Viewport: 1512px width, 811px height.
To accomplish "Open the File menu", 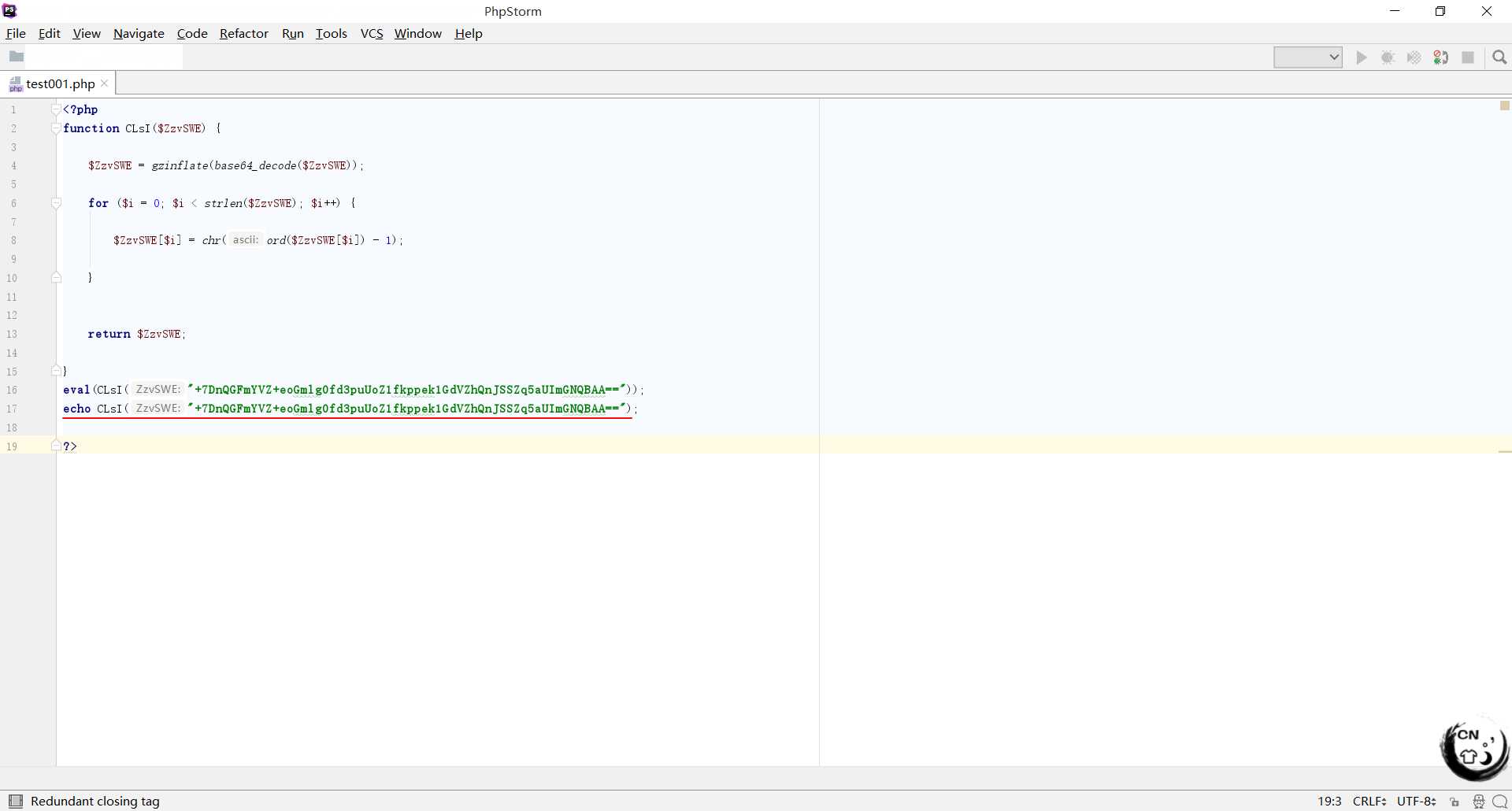I will point(16,33).
